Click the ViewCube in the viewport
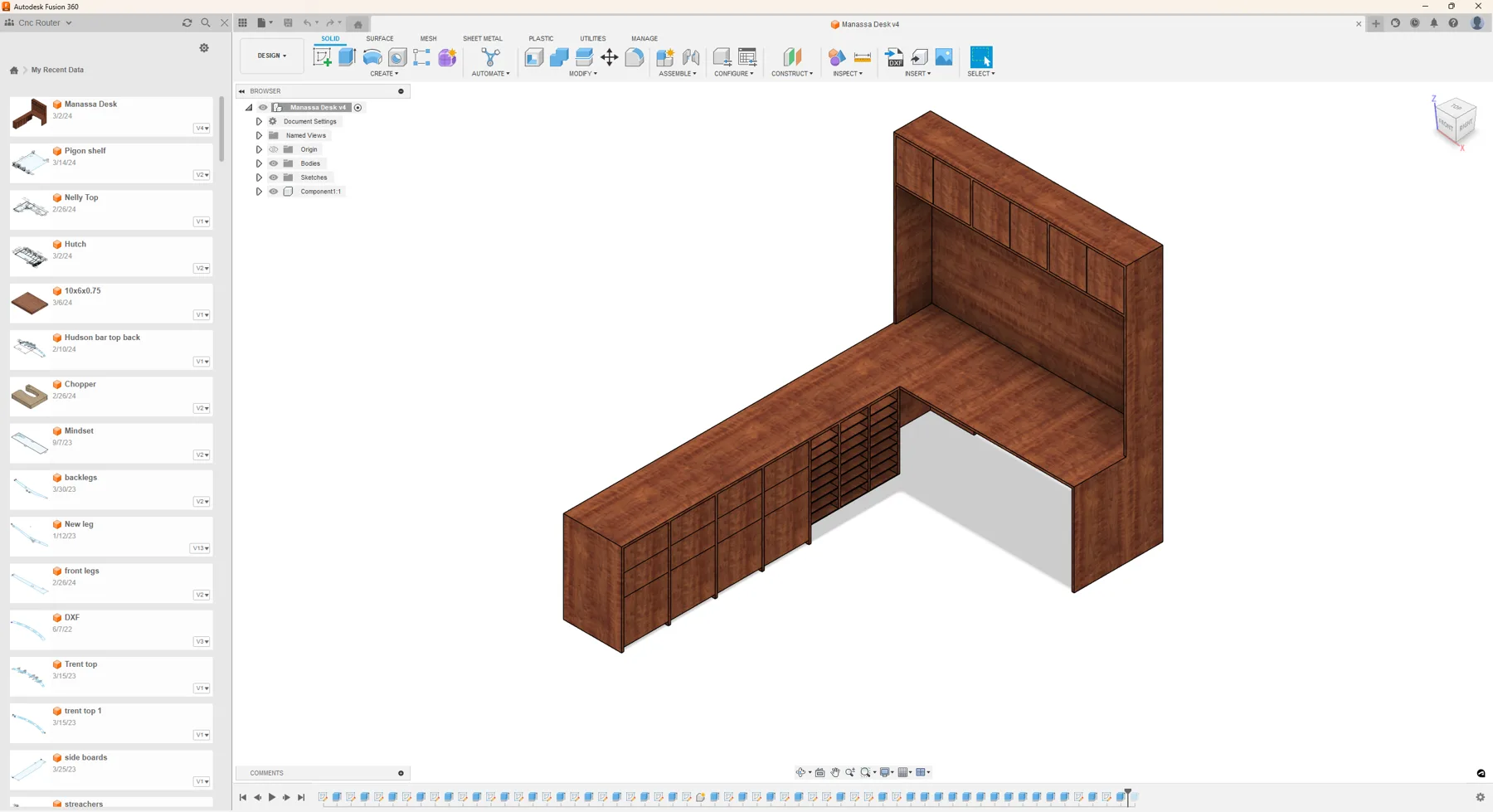 pos(1456,120)
